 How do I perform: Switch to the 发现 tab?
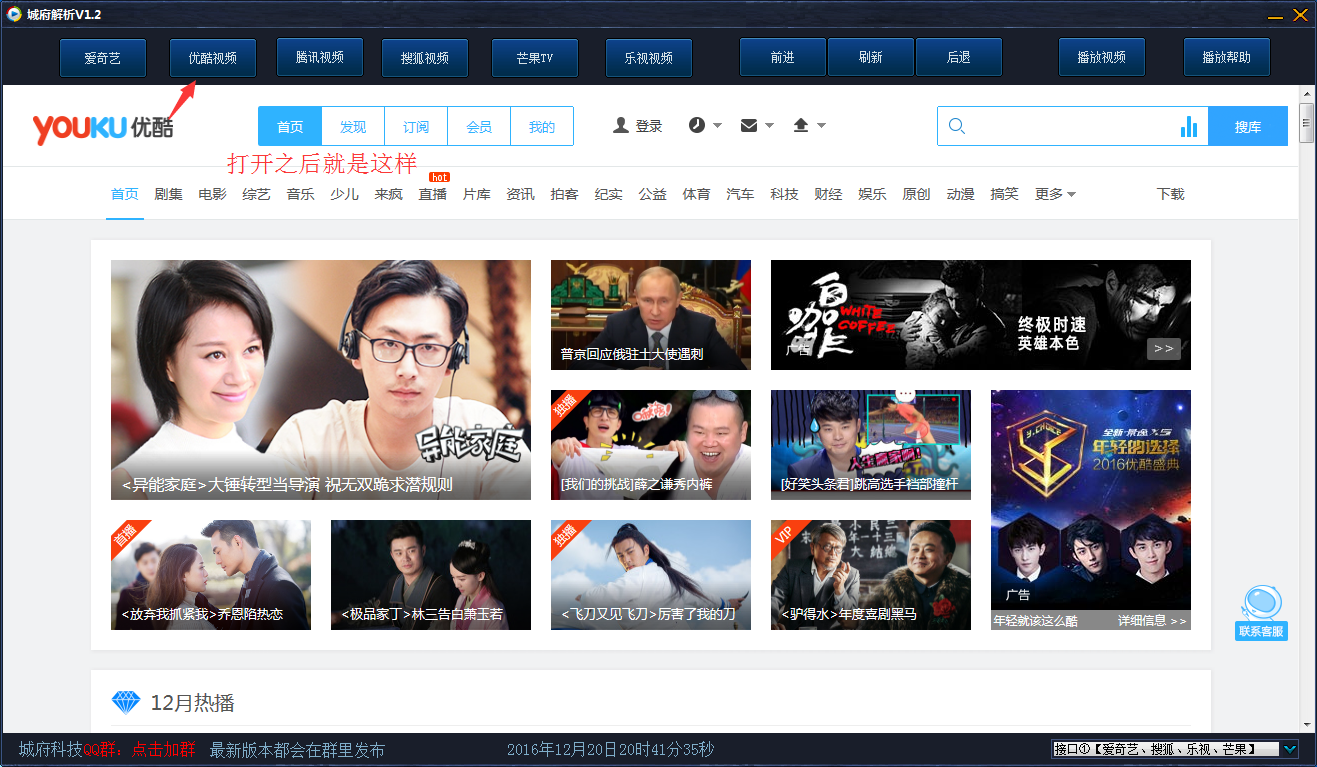coord(353,127)
